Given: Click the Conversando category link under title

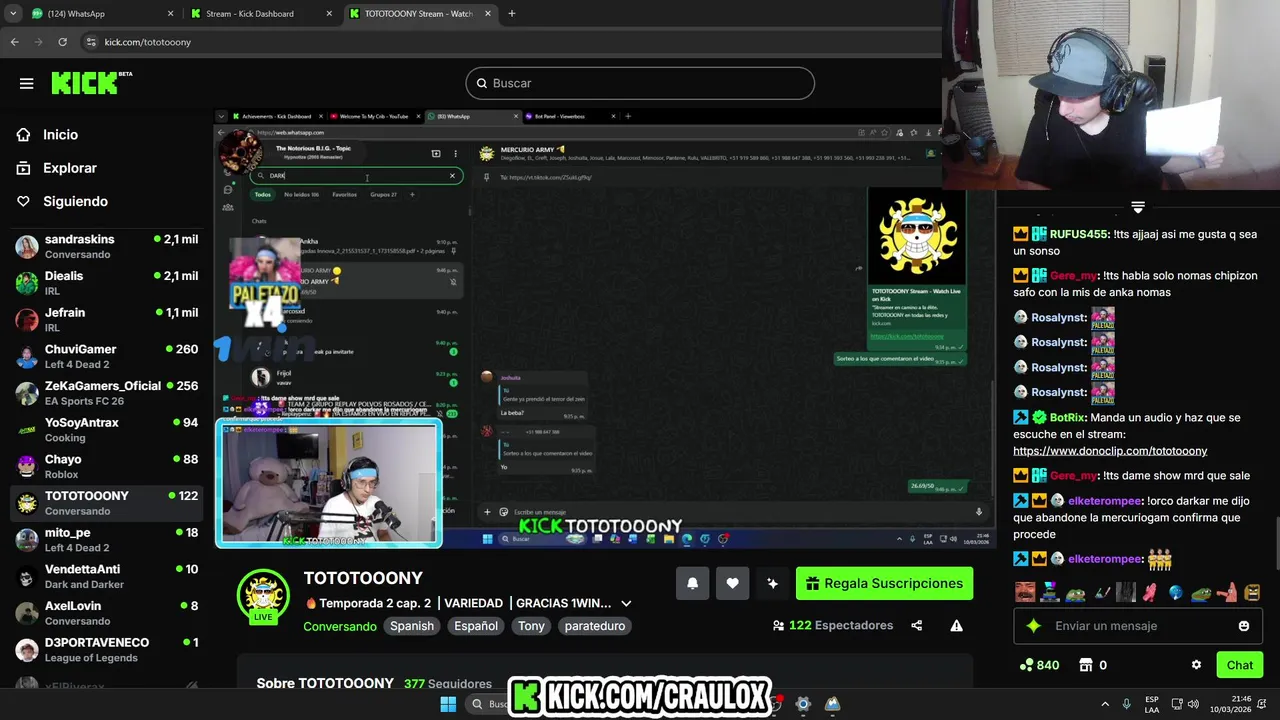Looking at the screenshot, I should (x=340, y=626).
